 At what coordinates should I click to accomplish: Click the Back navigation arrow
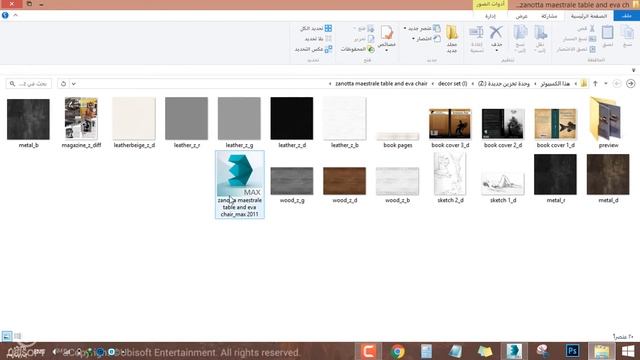[x=631, y=84]
